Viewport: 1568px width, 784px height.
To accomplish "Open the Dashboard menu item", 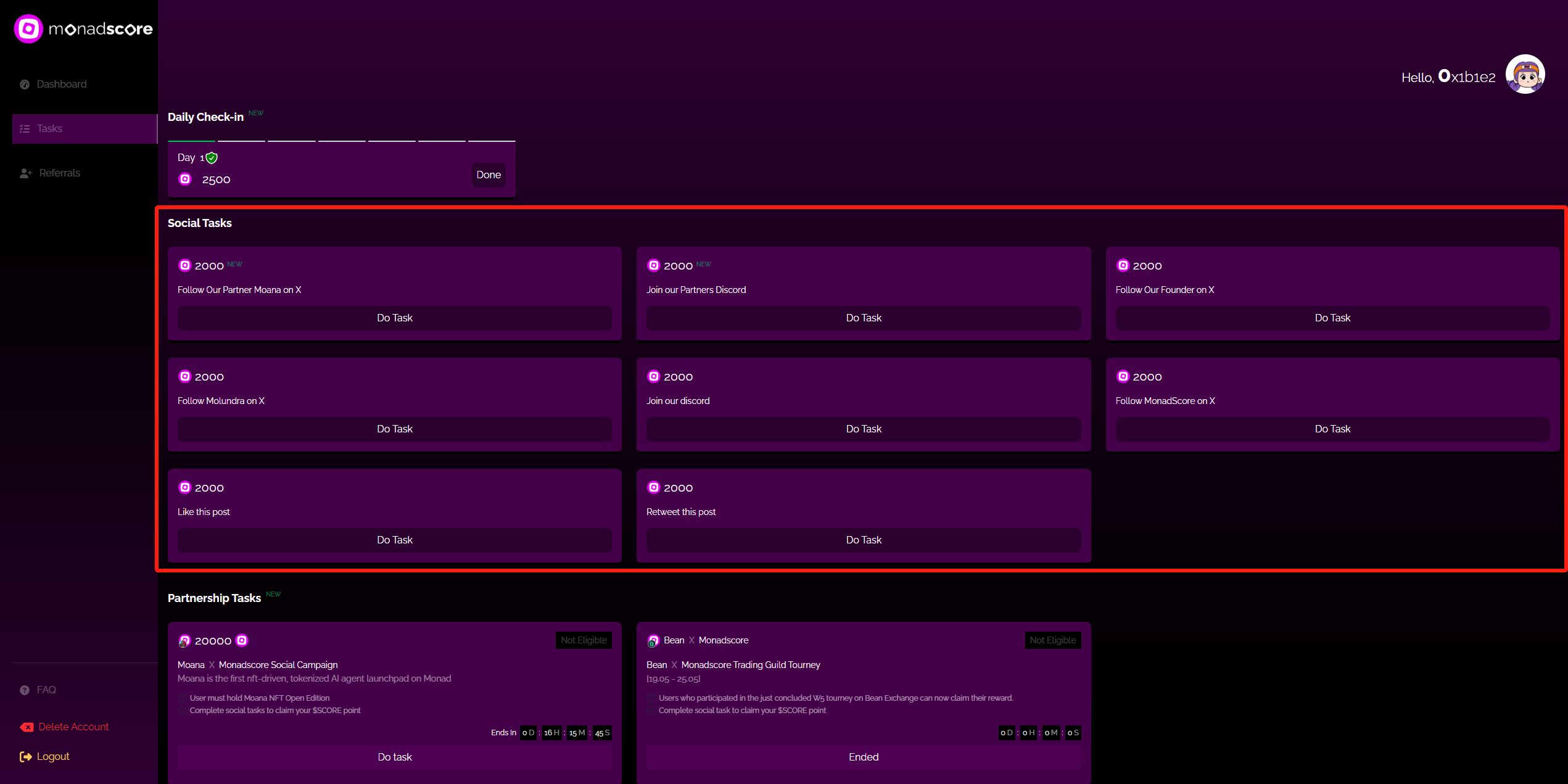I will pos(85,85).
